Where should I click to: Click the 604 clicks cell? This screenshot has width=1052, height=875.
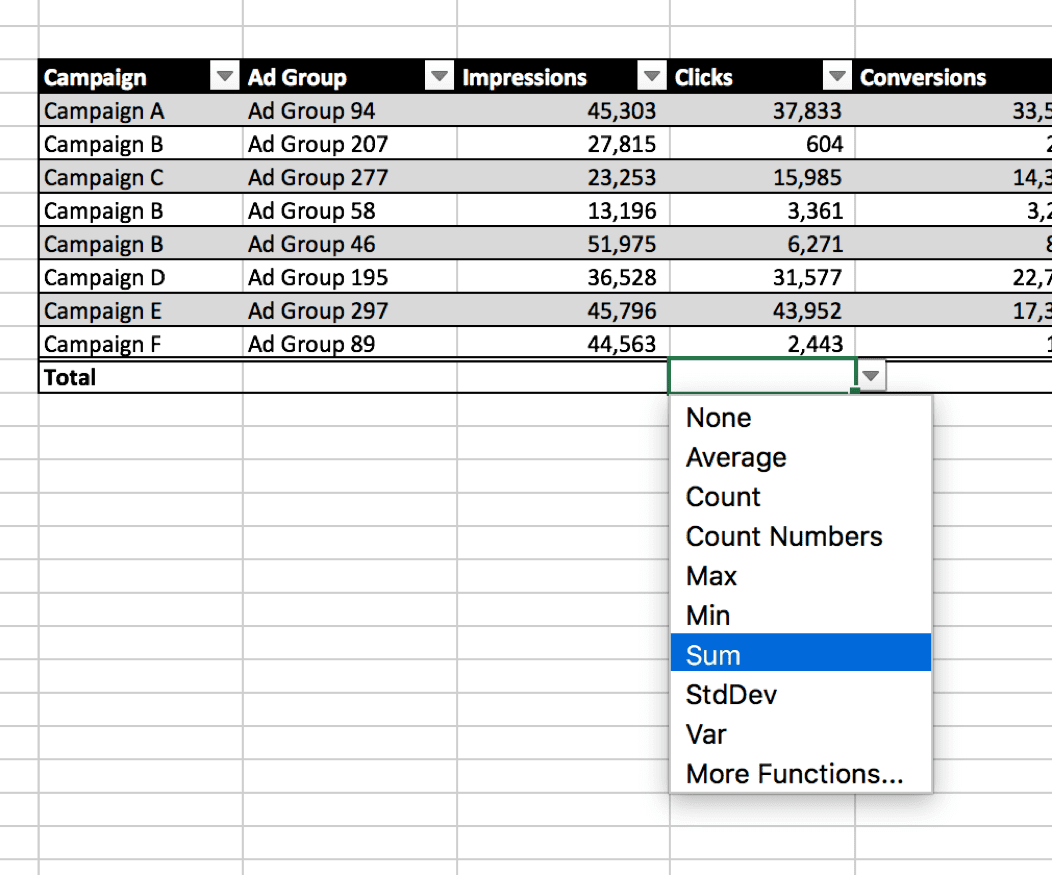pyautogui.click(x=762, y=143)
